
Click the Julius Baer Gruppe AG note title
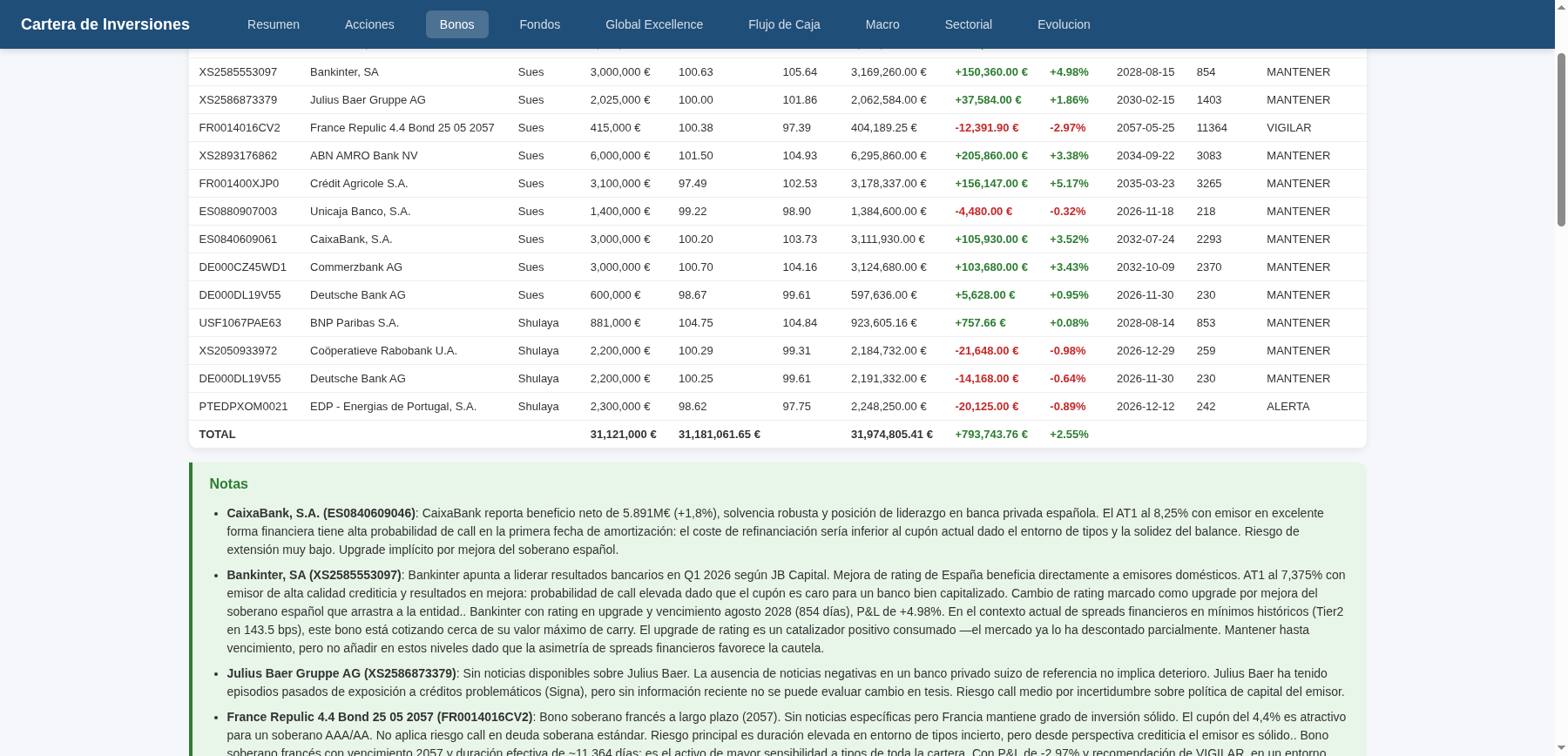tap(341, 673)
